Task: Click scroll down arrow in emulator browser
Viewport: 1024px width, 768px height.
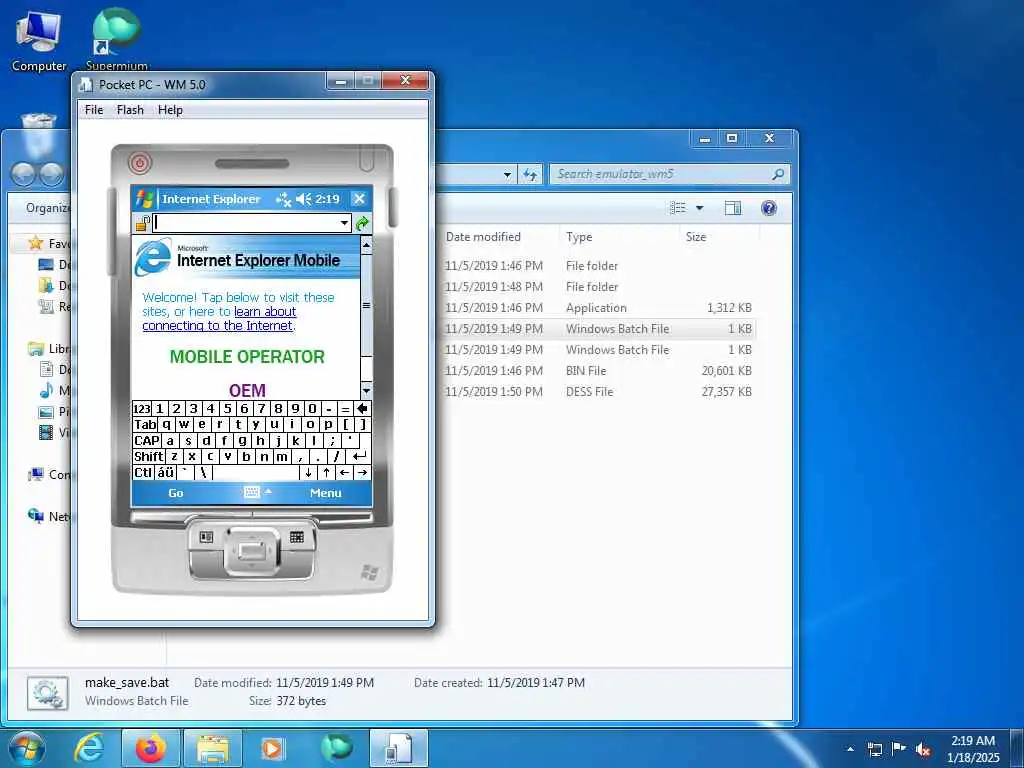Action: (x=366, y=391)
